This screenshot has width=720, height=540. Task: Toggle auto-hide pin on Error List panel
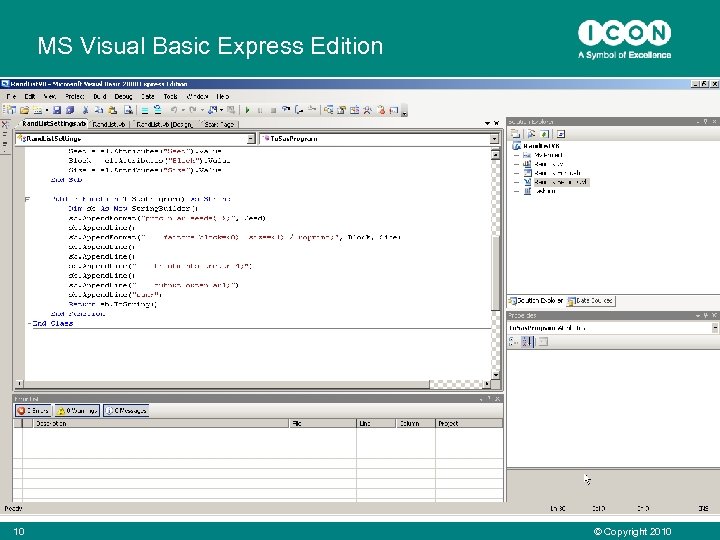(x=489, y=399)
